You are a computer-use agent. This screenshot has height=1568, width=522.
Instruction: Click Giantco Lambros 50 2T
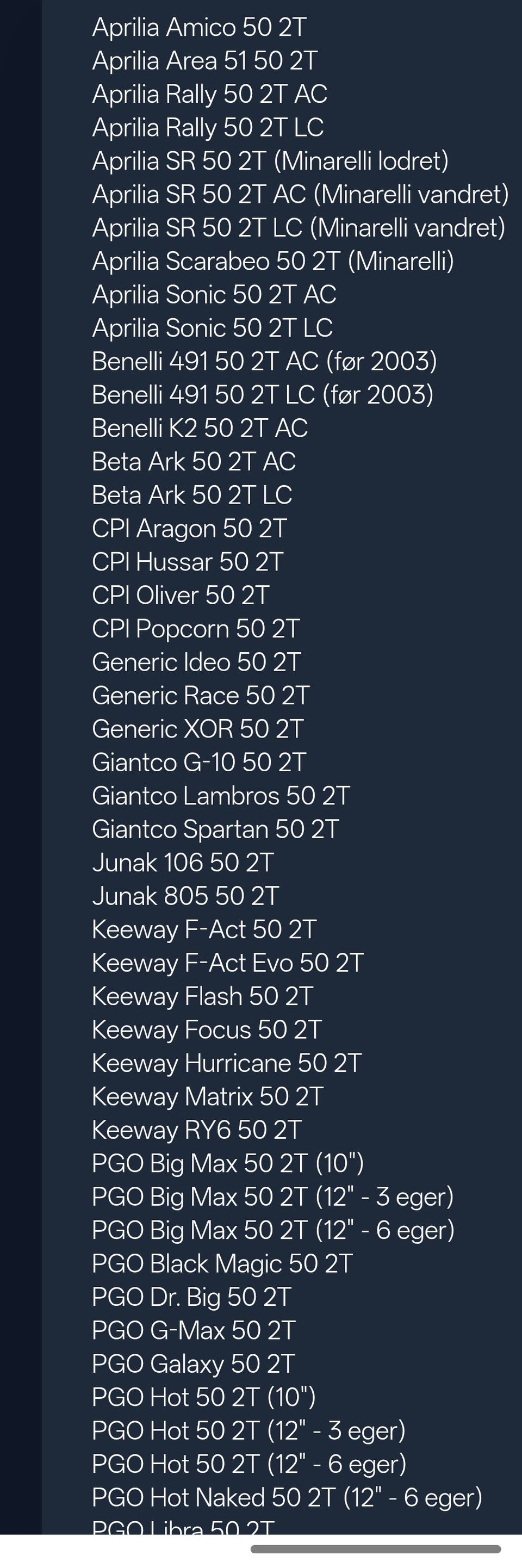coord(221,796)
